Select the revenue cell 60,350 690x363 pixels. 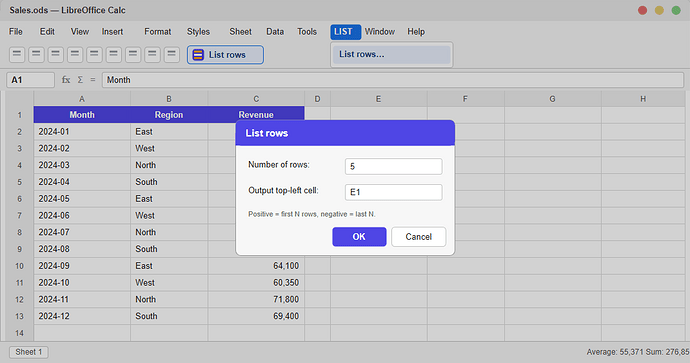click(256, 282)
